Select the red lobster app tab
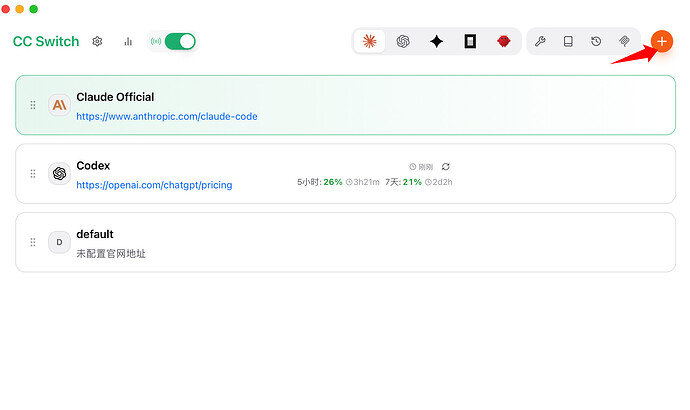The width and height of the screenshot is (690, 410). tap(503, 41)
